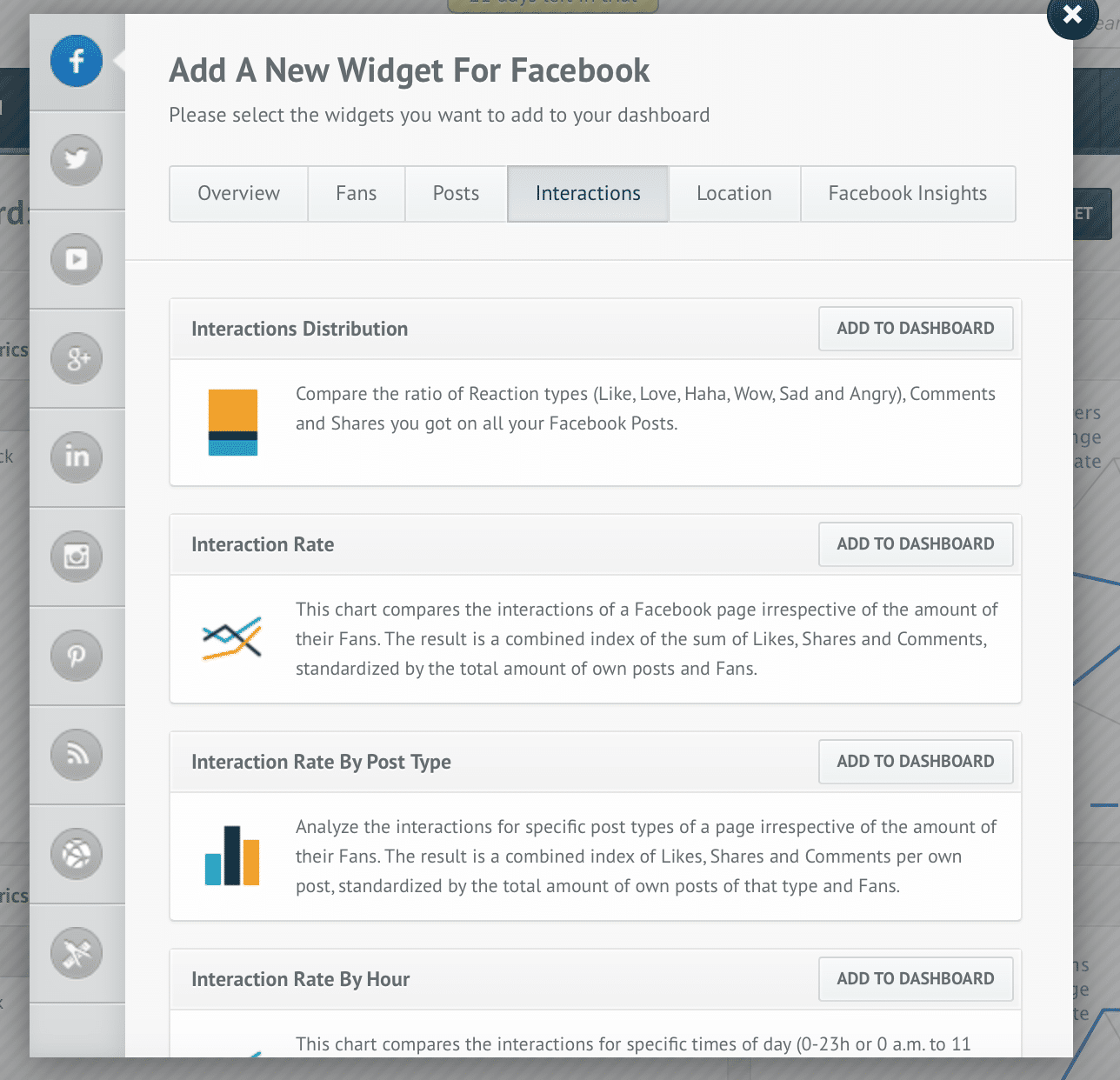Open the Facebook Insights tab
This screenshot has width=1120, height=1080.
[908, 194]
